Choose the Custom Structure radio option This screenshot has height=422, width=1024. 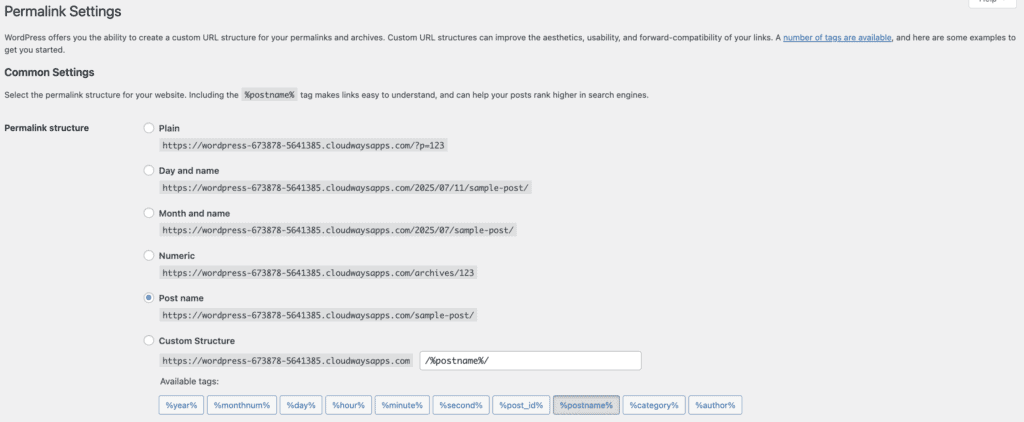[x=149, y=340]
